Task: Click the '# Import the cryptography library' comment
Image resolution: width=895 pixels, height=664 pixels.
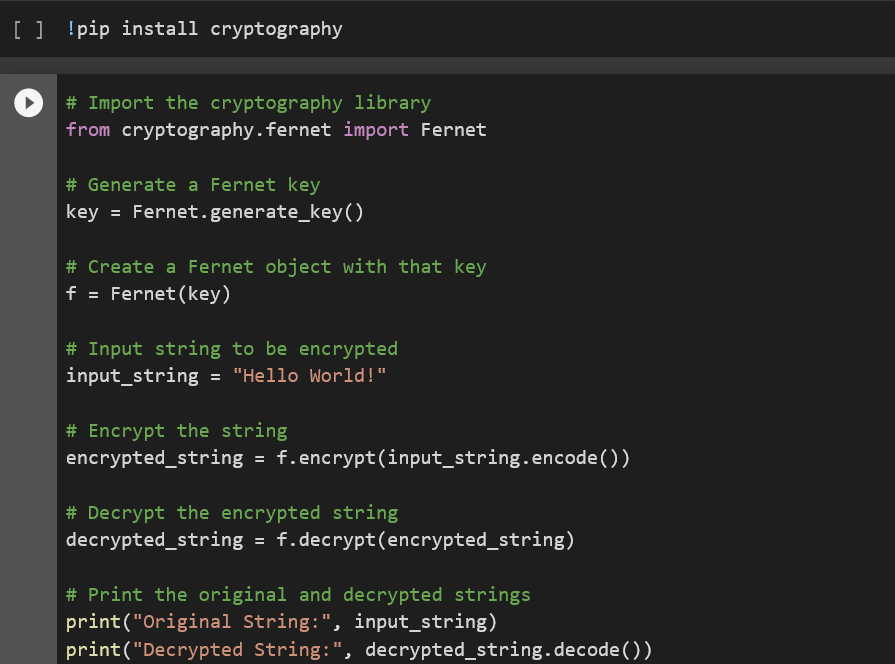Action: (248, 103)
